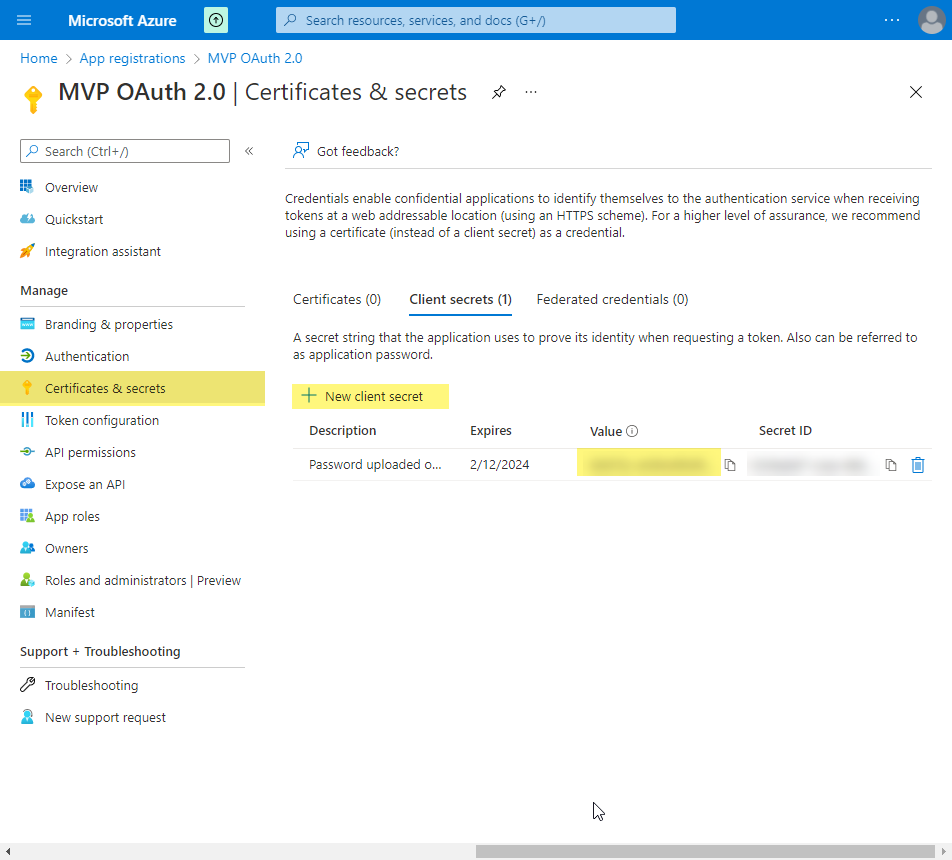Open more options ellipsis next to pin

point(531,92)
